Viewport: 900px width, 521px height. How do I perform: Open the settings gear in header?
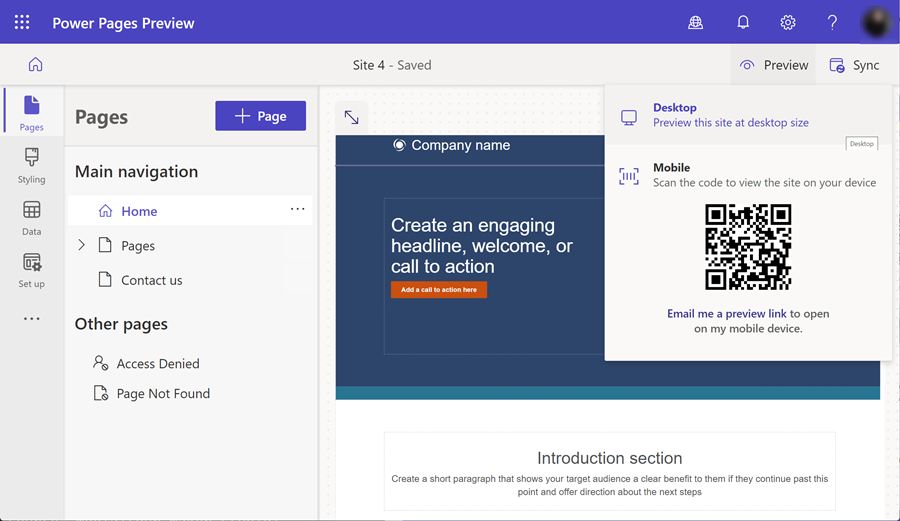tap(788, 22)
